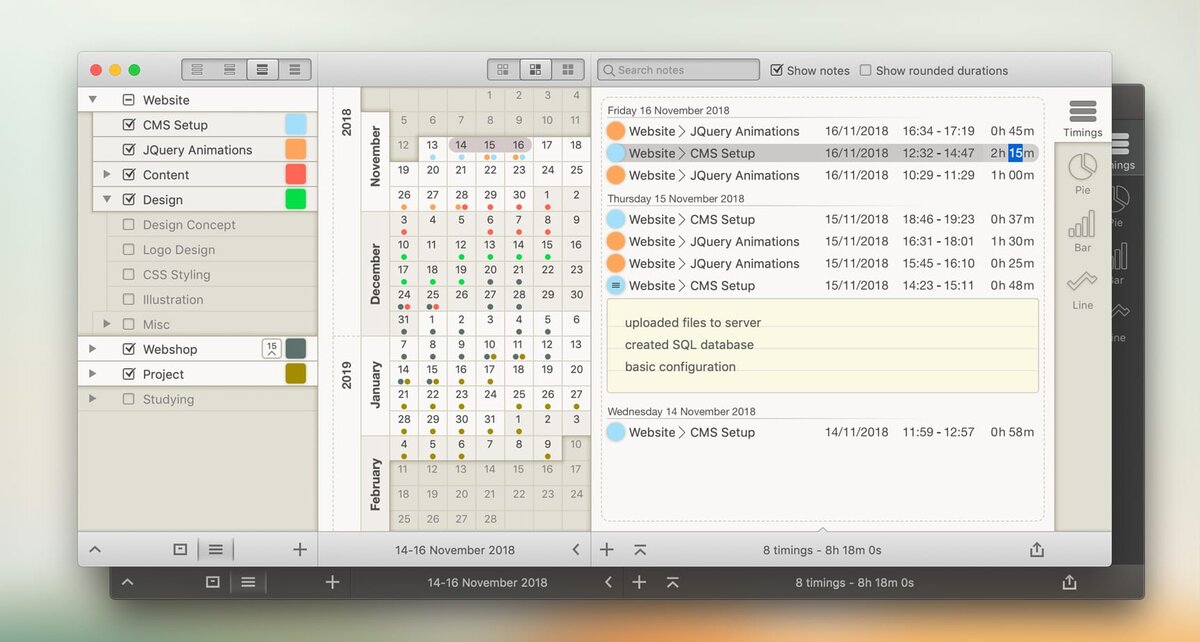1200x642 pixels.
Task: Select the 2018 year label
Action: pos(347,121)
